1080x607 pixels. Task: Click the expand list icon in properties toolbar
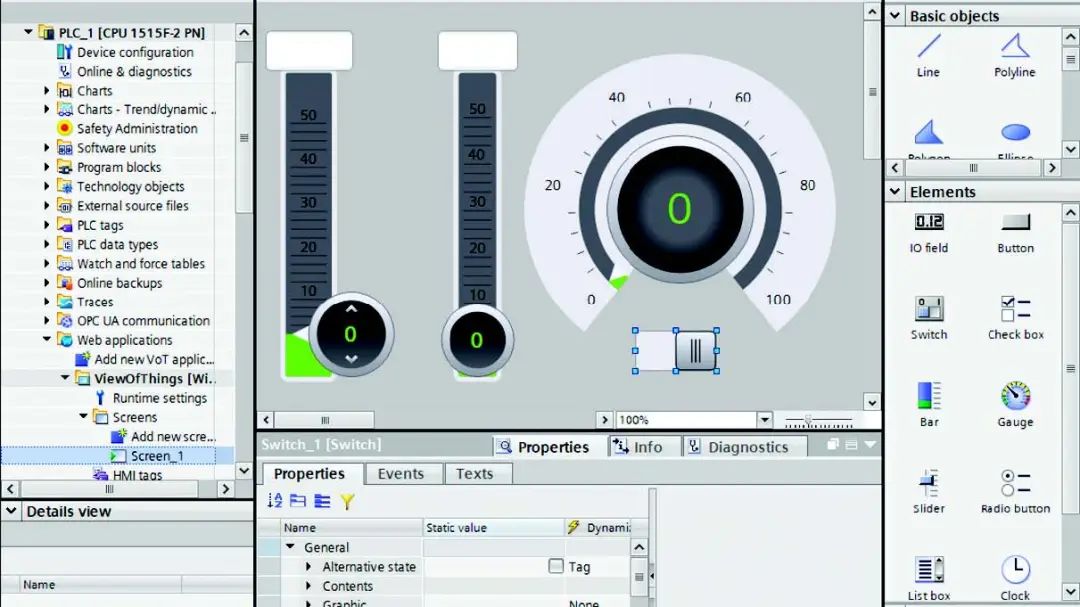322,501
